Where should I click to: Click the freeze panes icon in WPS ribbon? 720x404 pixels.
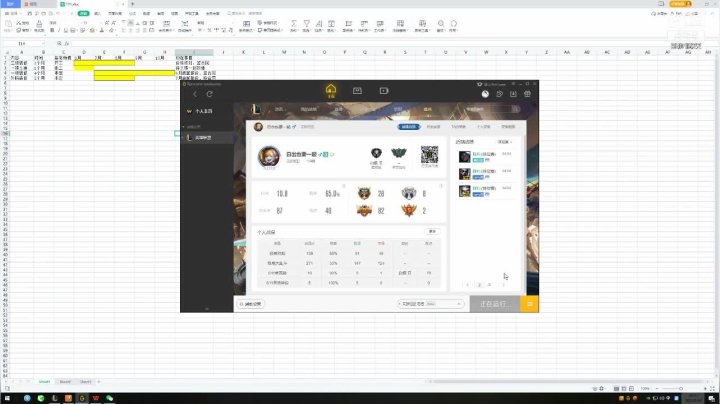coord(400,23)
